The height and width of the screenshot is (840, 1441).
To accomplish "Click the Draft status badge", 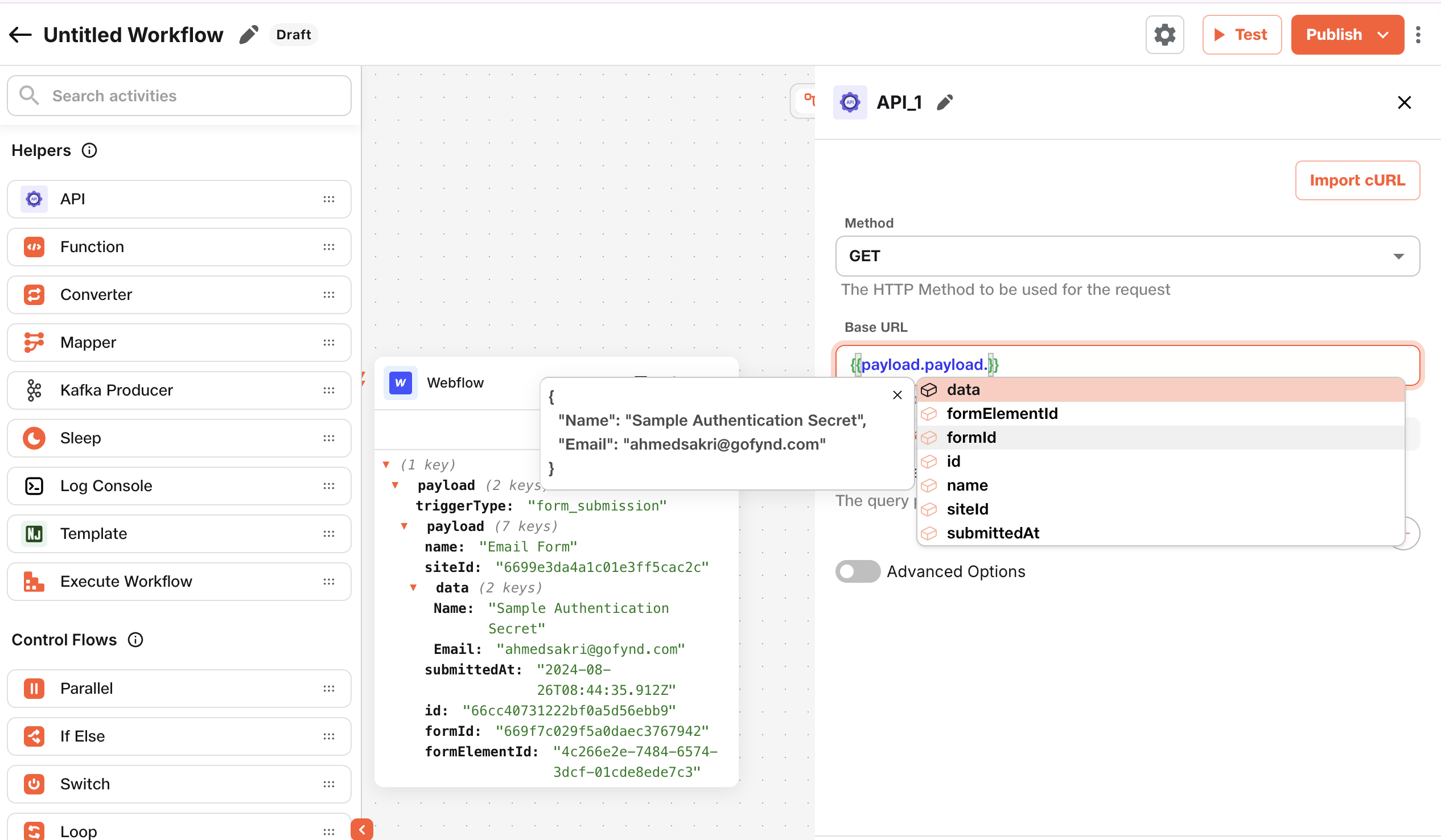I will 293,35.
